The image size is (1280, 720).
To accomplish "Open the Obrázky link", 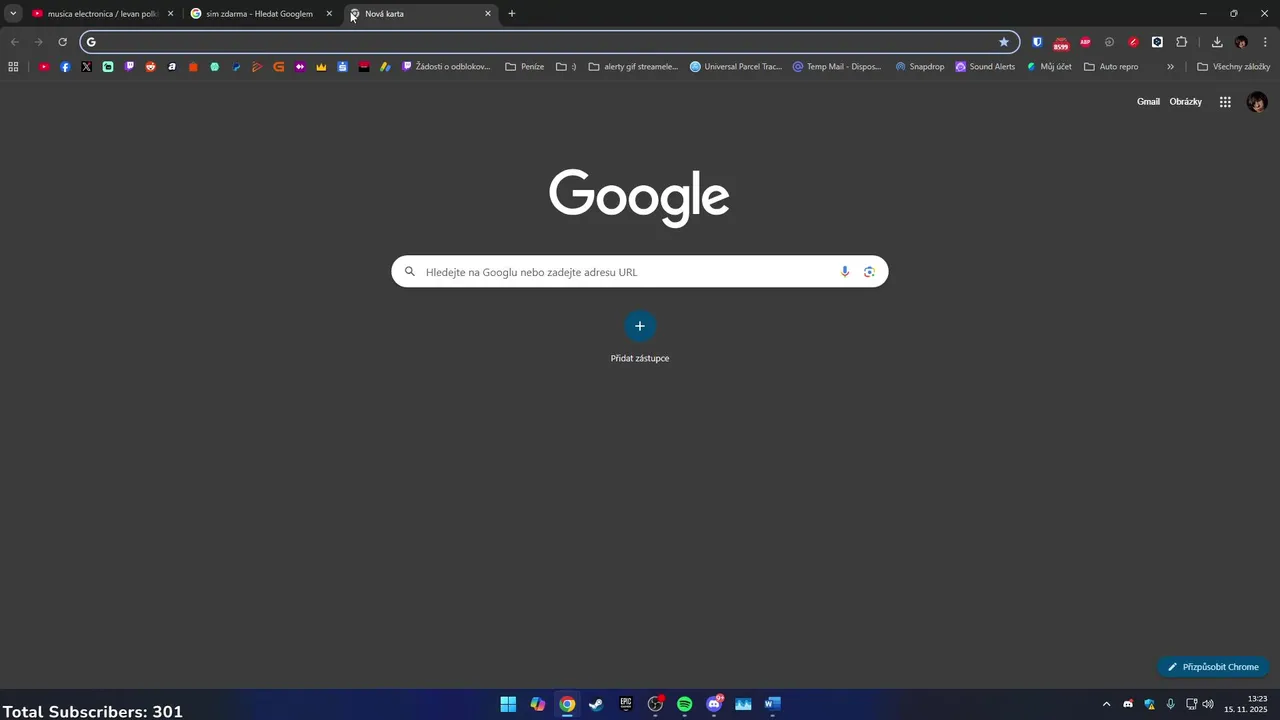I will point(1186,102).
